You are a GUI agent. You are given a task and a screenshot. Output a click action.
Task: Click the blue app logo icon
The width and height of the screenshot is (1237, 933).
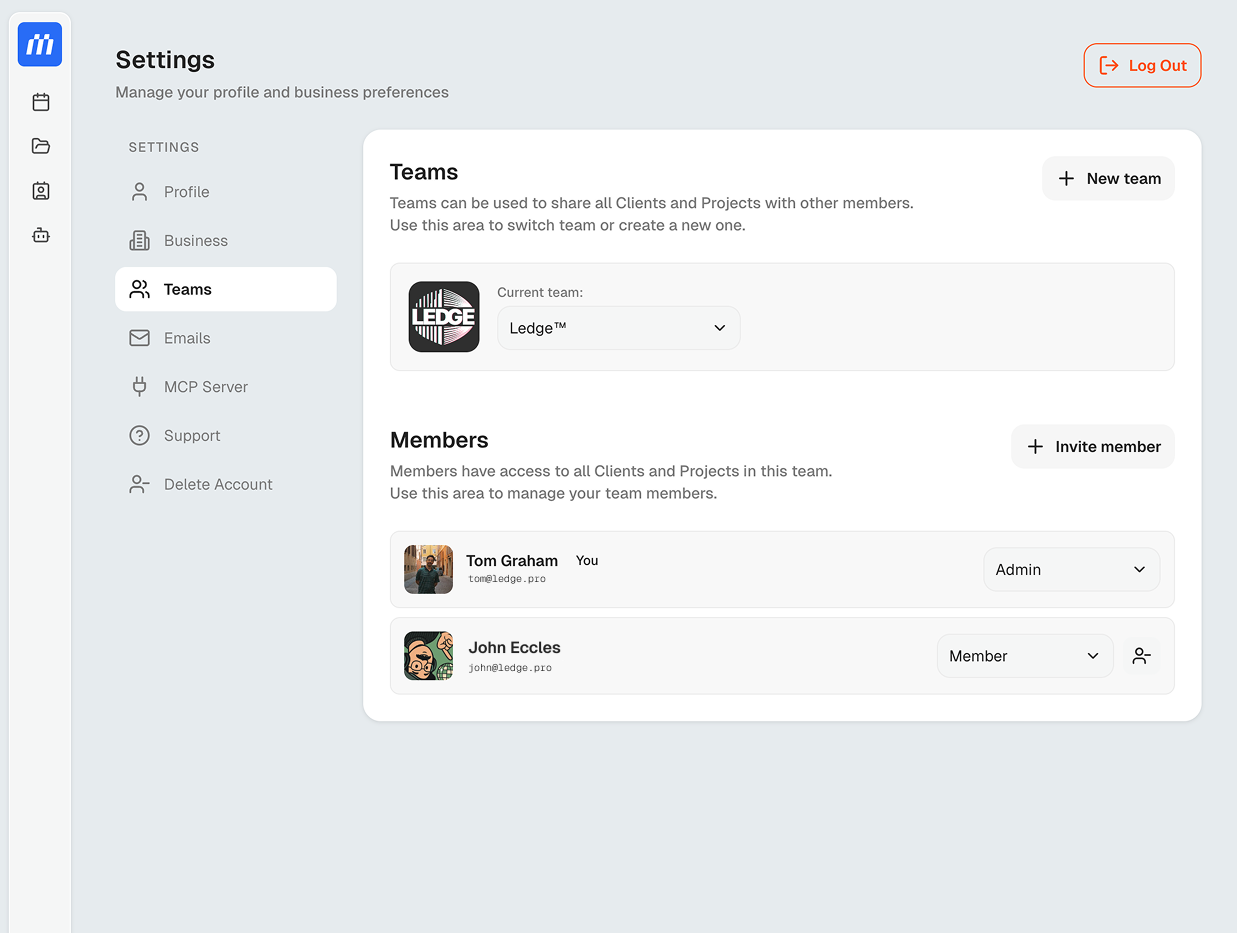[x=40, y=44]
